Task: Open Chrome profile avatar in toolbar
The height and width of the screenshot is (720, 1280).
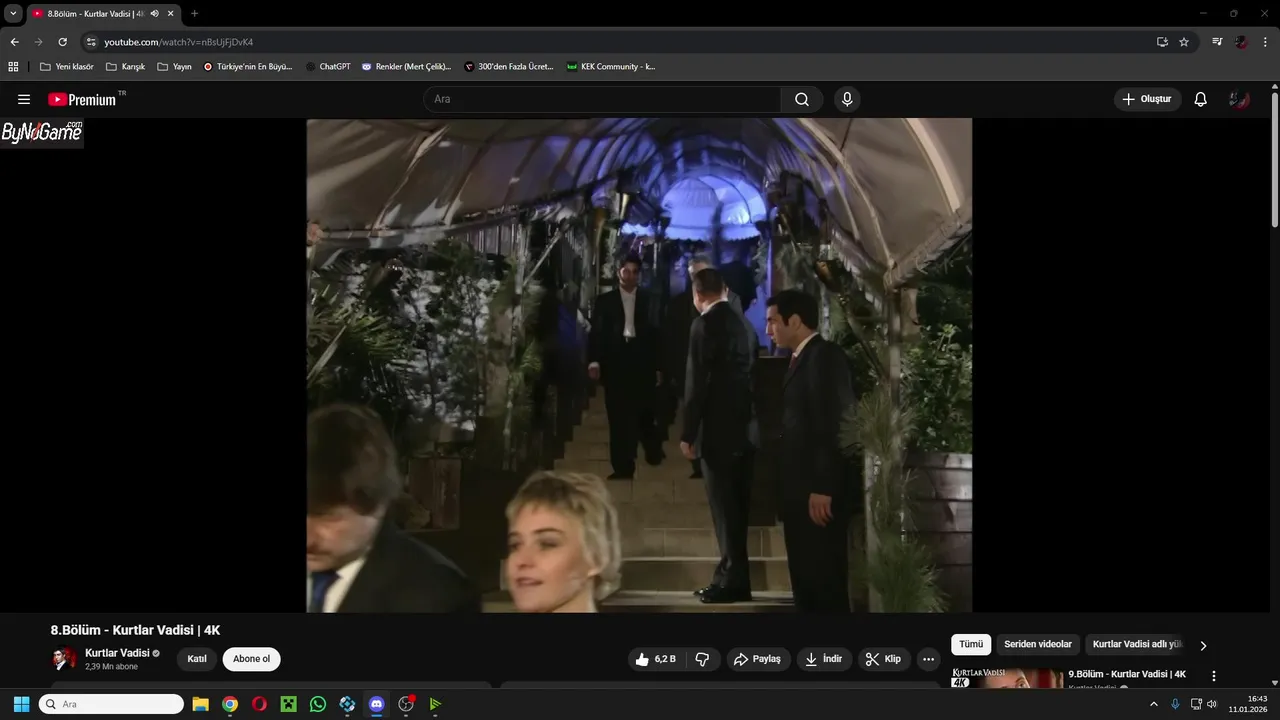Action: coord(1241,42)
